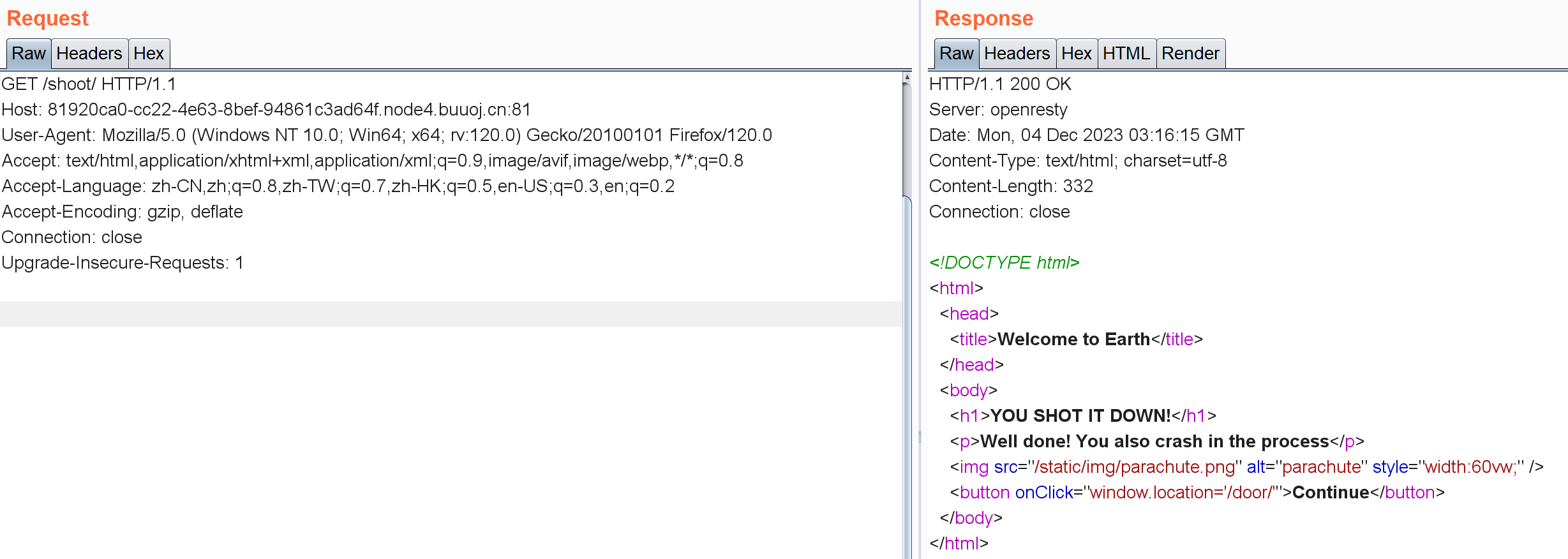Click the Accept-Language header line
Viewport: 1568px width, 559px height.
pos(338,186)
